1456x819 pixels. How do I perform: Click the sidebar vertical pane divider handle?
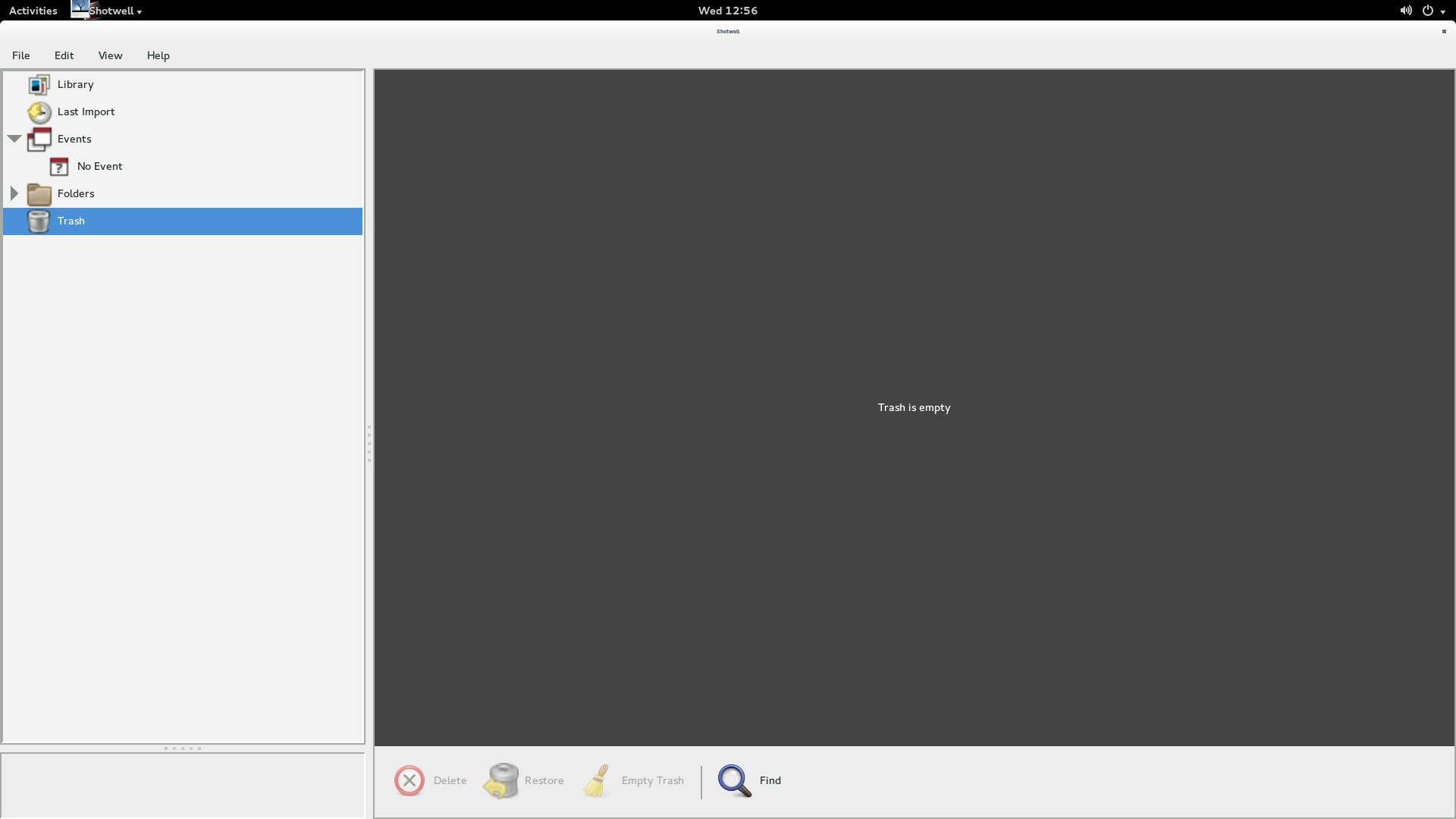tap(369, 444)
